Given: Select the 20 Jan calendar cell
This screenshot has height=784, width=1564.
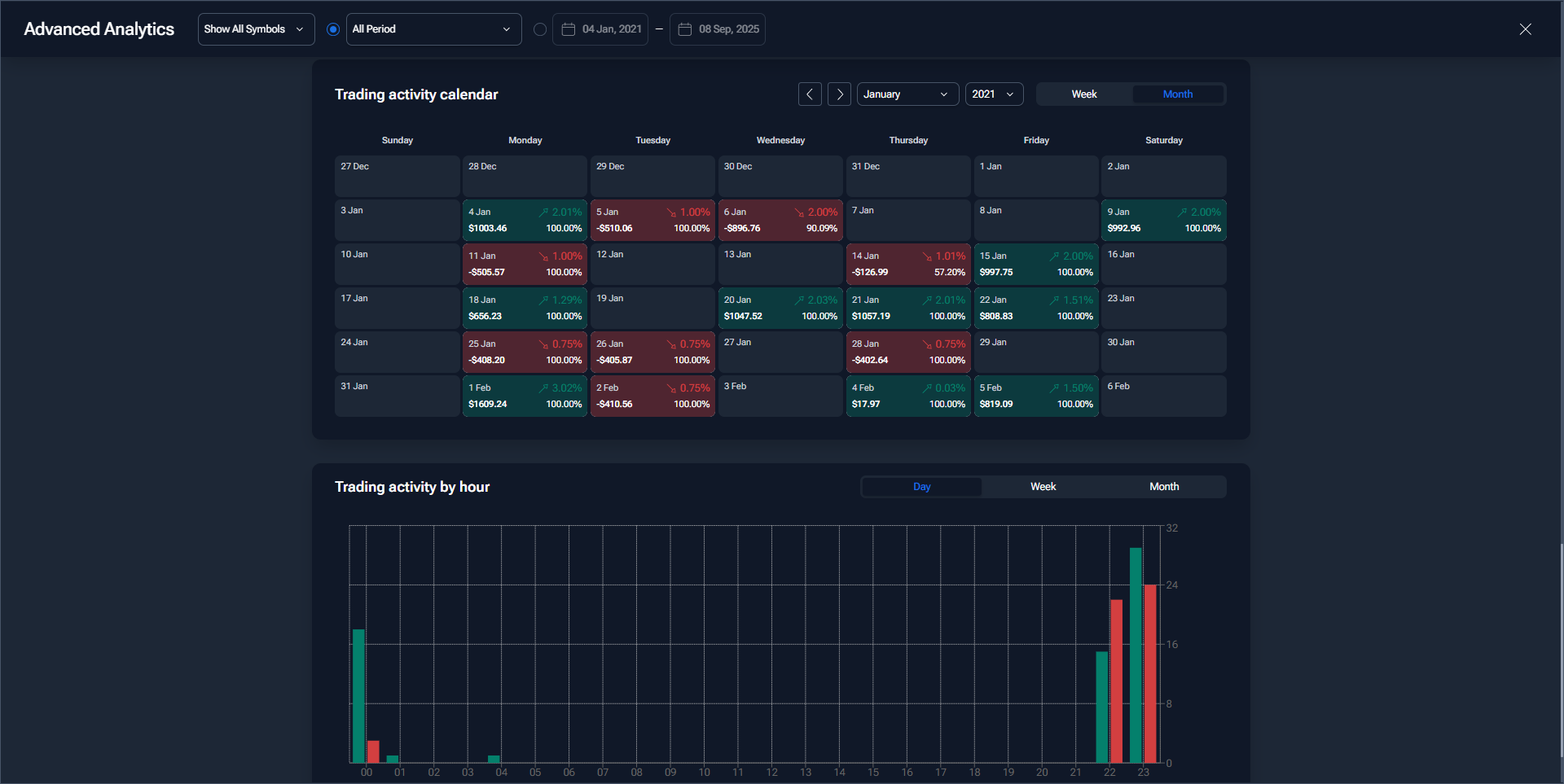Looking at the screenshot, I should pyautogui.click(x=780, y=309).
